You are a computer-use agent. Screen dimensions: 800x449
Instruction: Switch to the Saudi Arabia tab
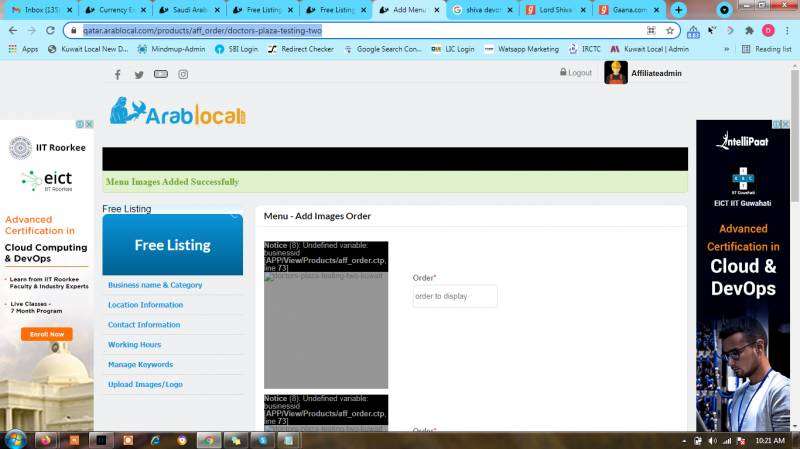click(x=190, y=10)
